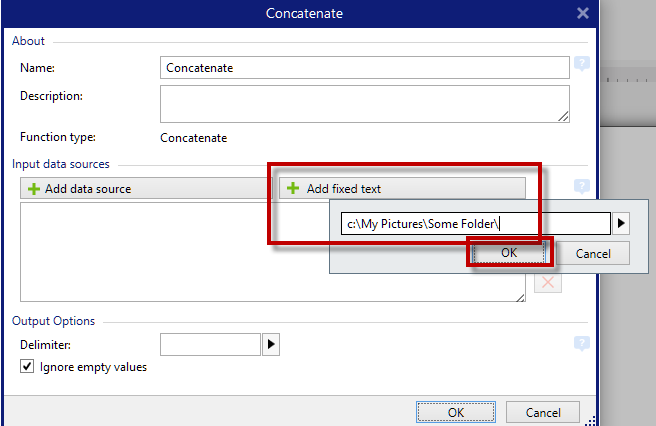Click the fixed text path input field
656x426 pixels.
tap(474, 223)
